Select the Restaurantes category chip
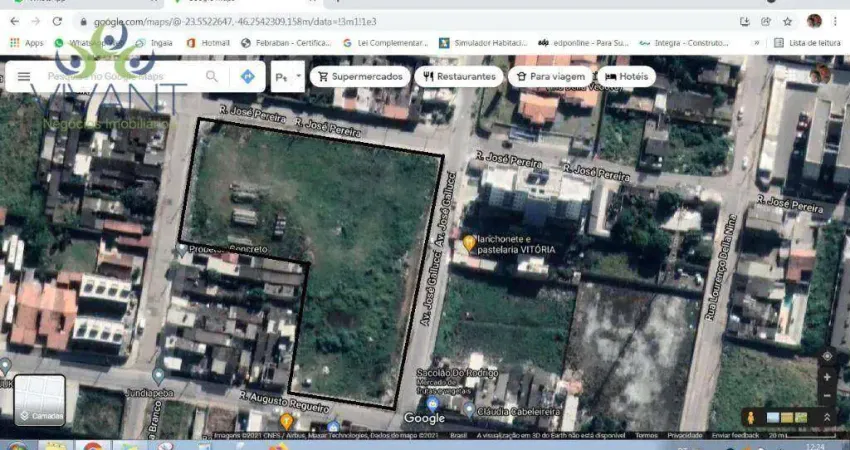This screenshot has width=850, height=450. [x=459, y=76]
